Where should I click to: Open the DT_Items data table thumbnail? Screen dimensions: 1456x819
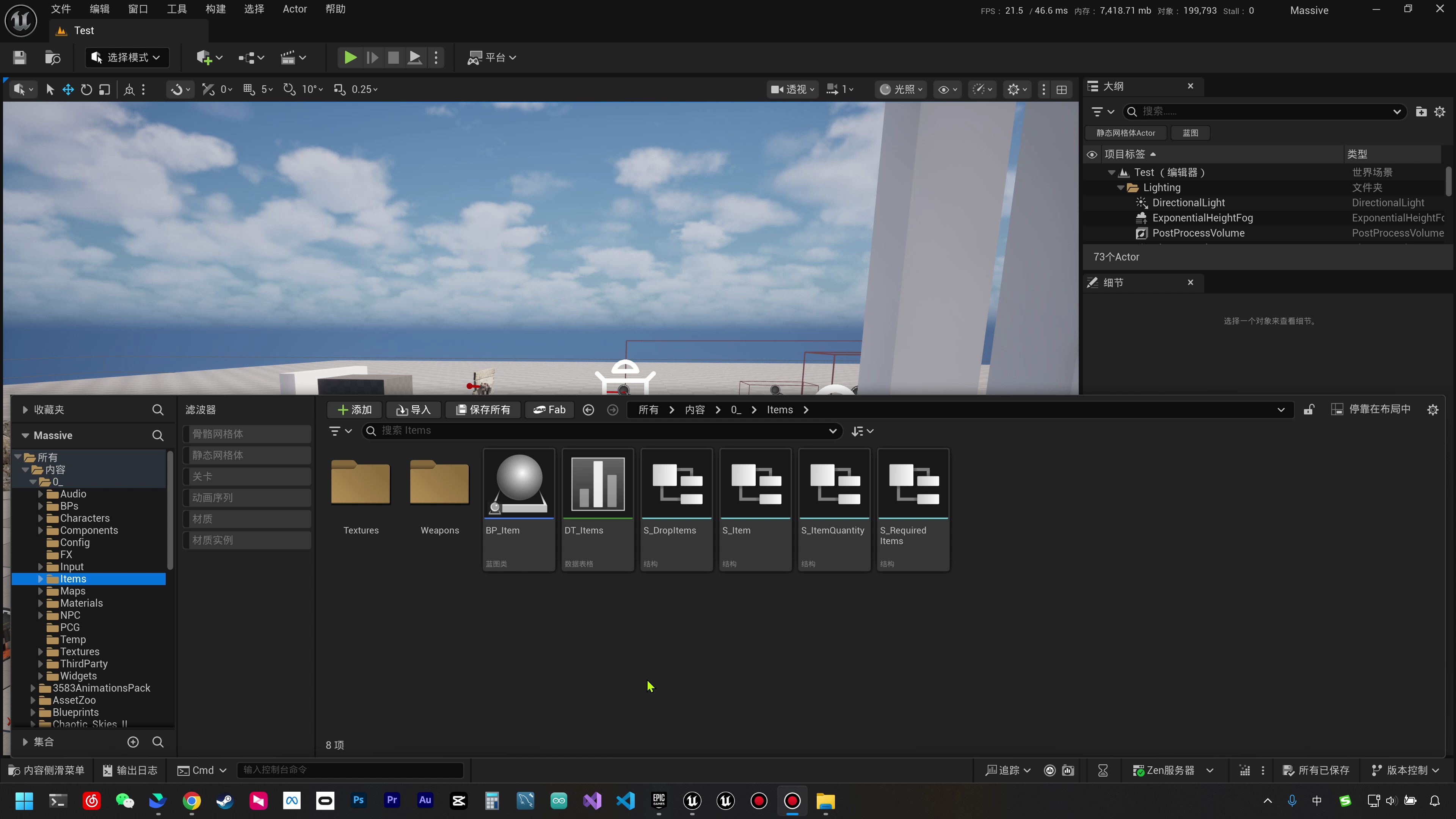(598, 485)
